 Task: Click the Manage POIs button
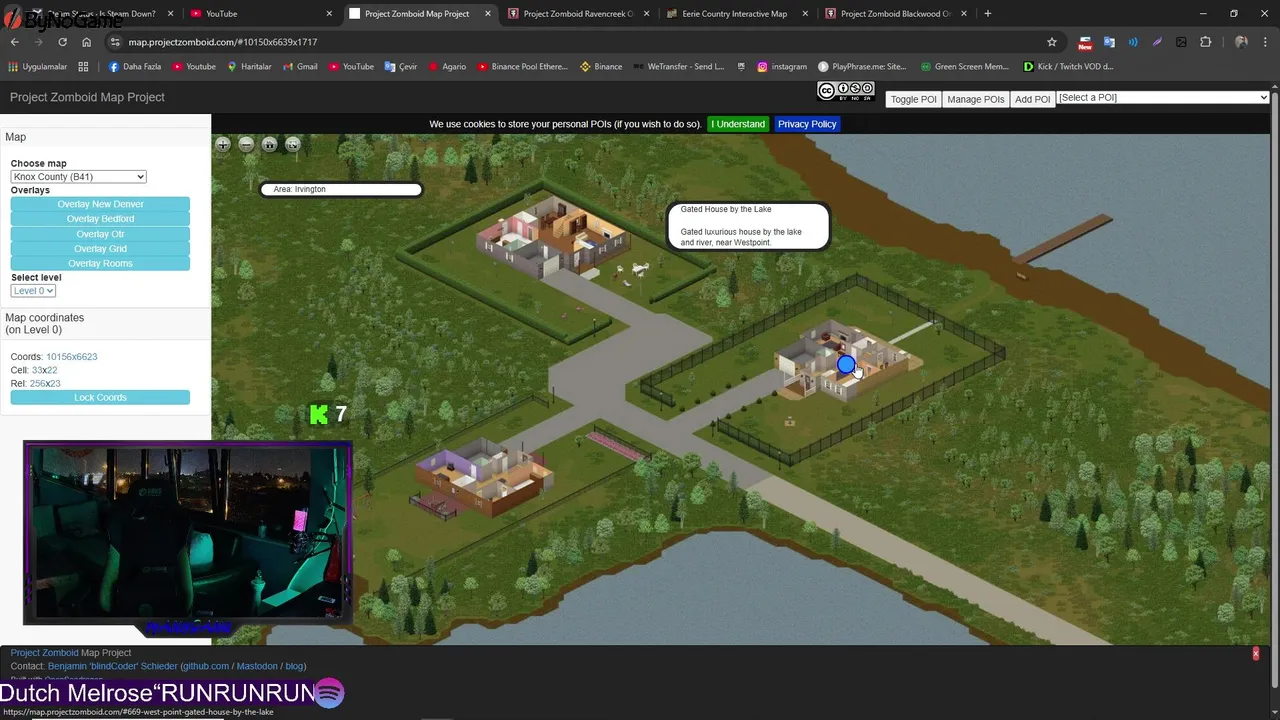[x=976, y=99]
